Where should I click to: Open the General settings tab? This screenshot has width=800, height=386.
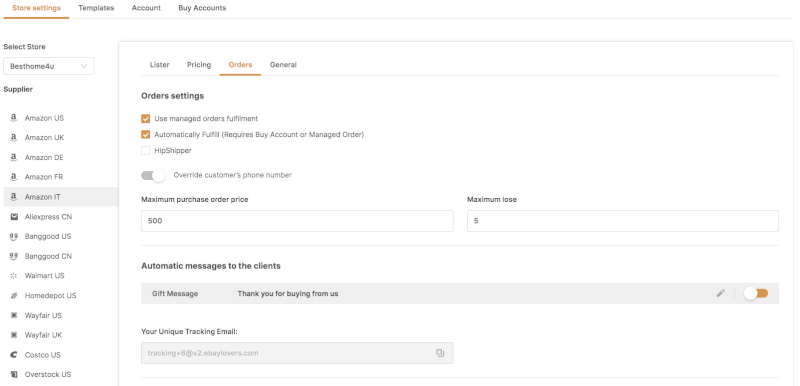(x=283, y=65)
